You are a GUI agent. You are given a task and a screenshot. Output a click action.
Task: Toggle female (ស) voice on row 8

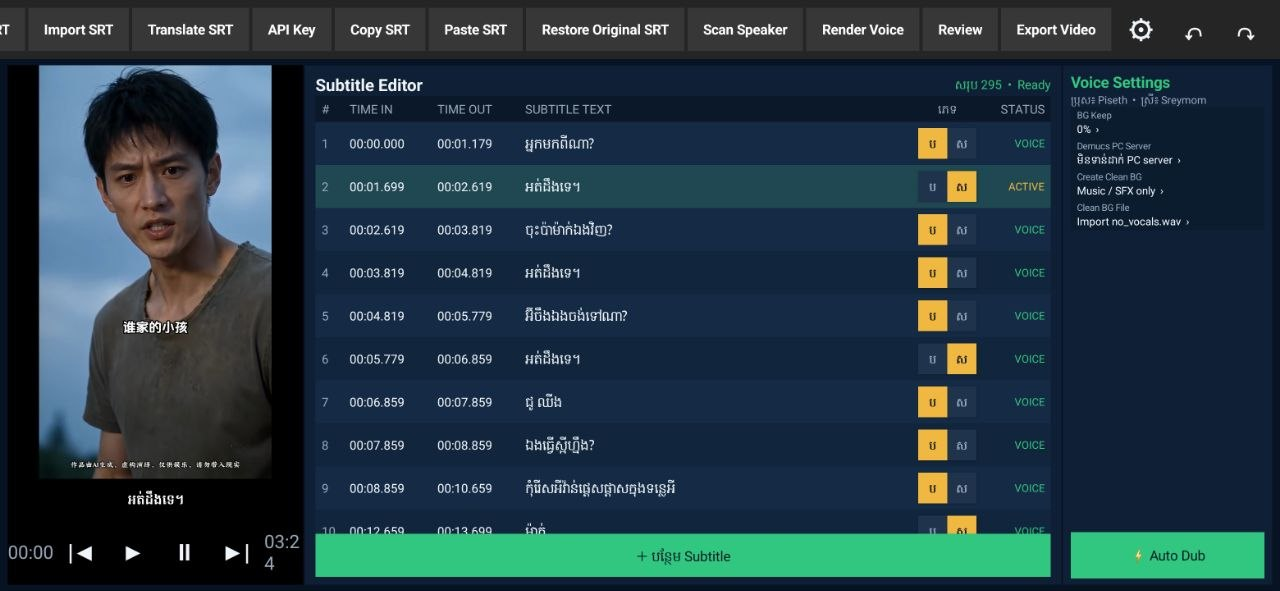pyautogui.click(x=962, y=445)
